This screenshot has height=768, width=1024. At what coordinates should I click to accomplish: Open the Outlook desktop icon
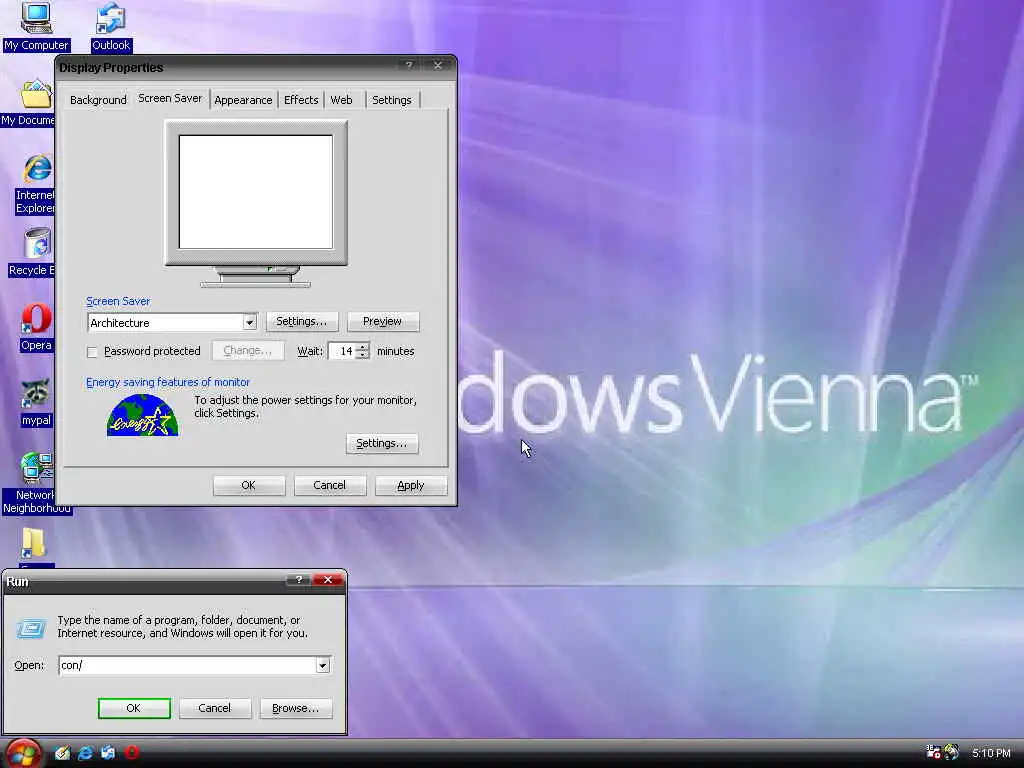coord(111,26)
